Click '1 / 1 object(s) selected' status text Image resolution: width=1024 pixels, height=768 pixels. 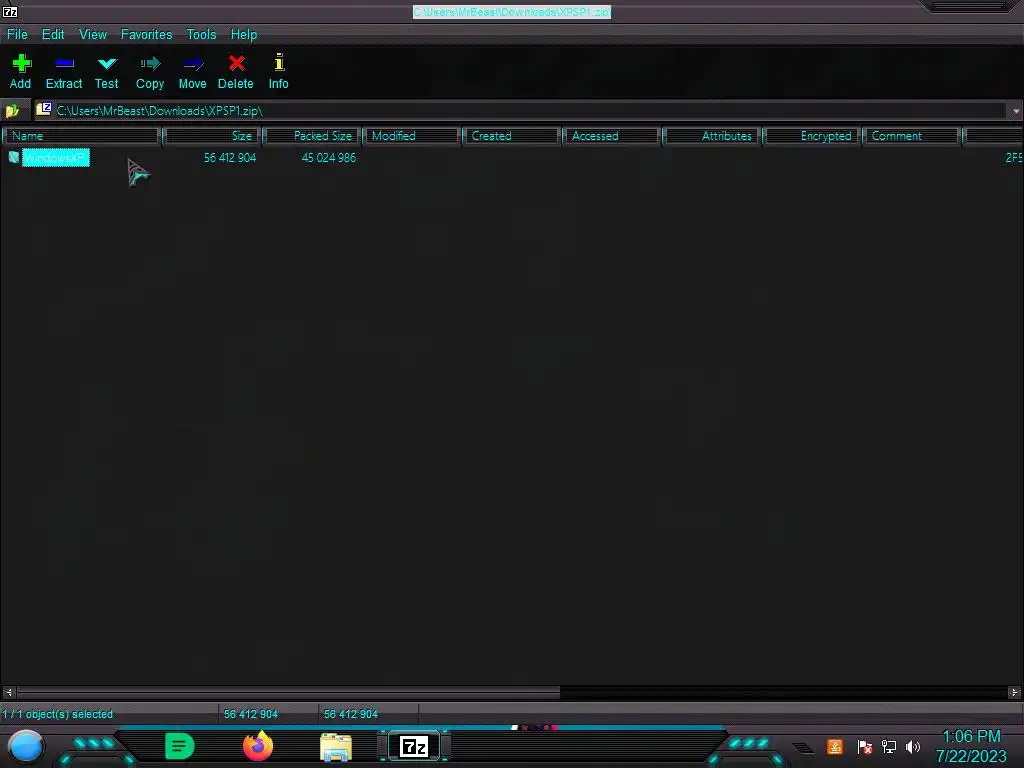(x=57, y=714)
